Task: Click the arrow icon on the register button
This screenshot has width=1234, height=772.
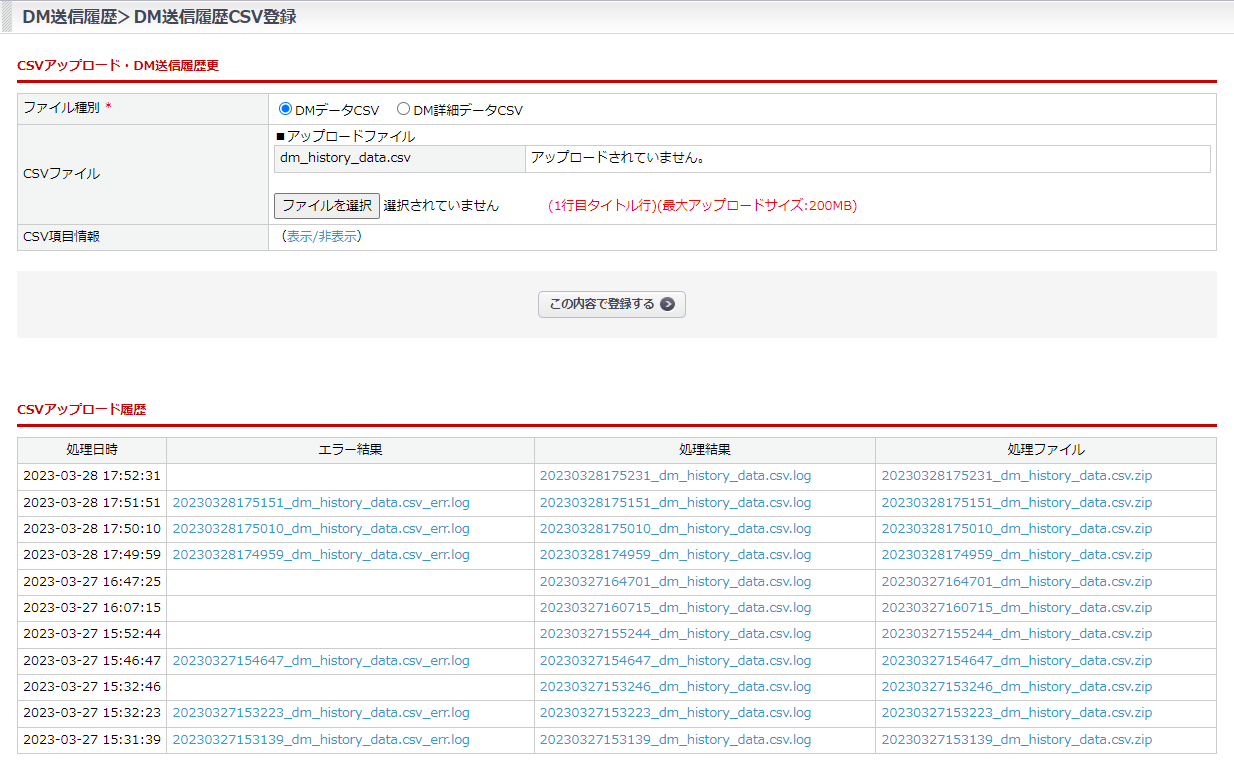Action: (667, 304)
